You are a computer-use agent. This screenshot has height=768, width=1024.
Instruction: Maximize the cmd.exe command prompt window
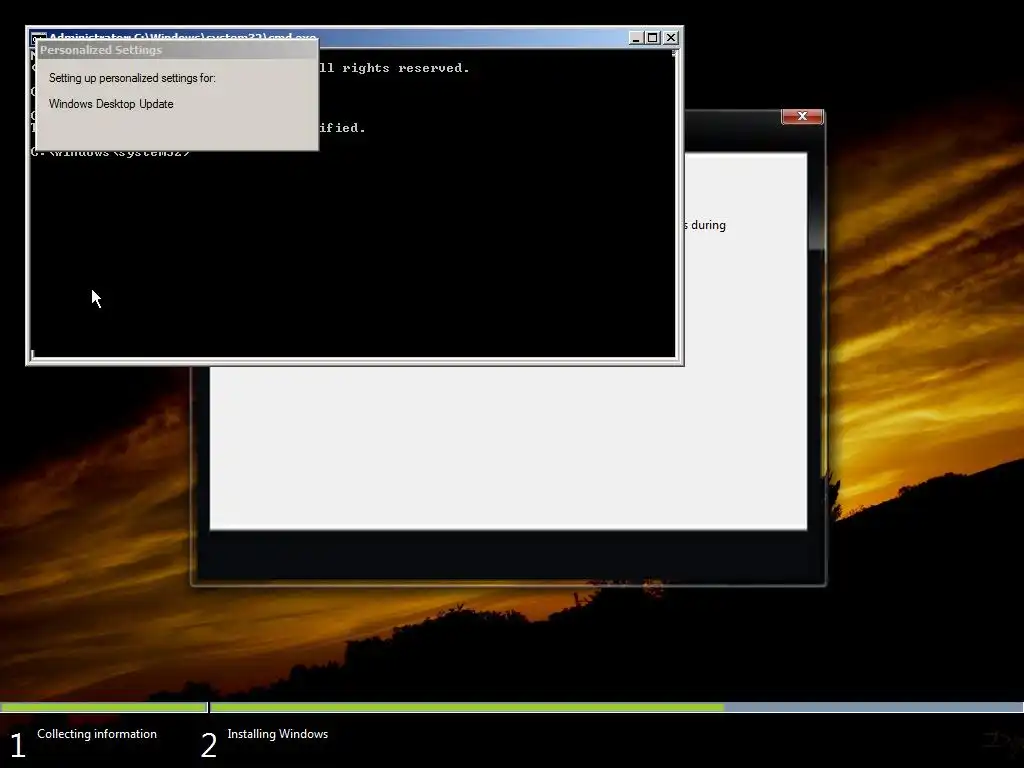point(652,38)
